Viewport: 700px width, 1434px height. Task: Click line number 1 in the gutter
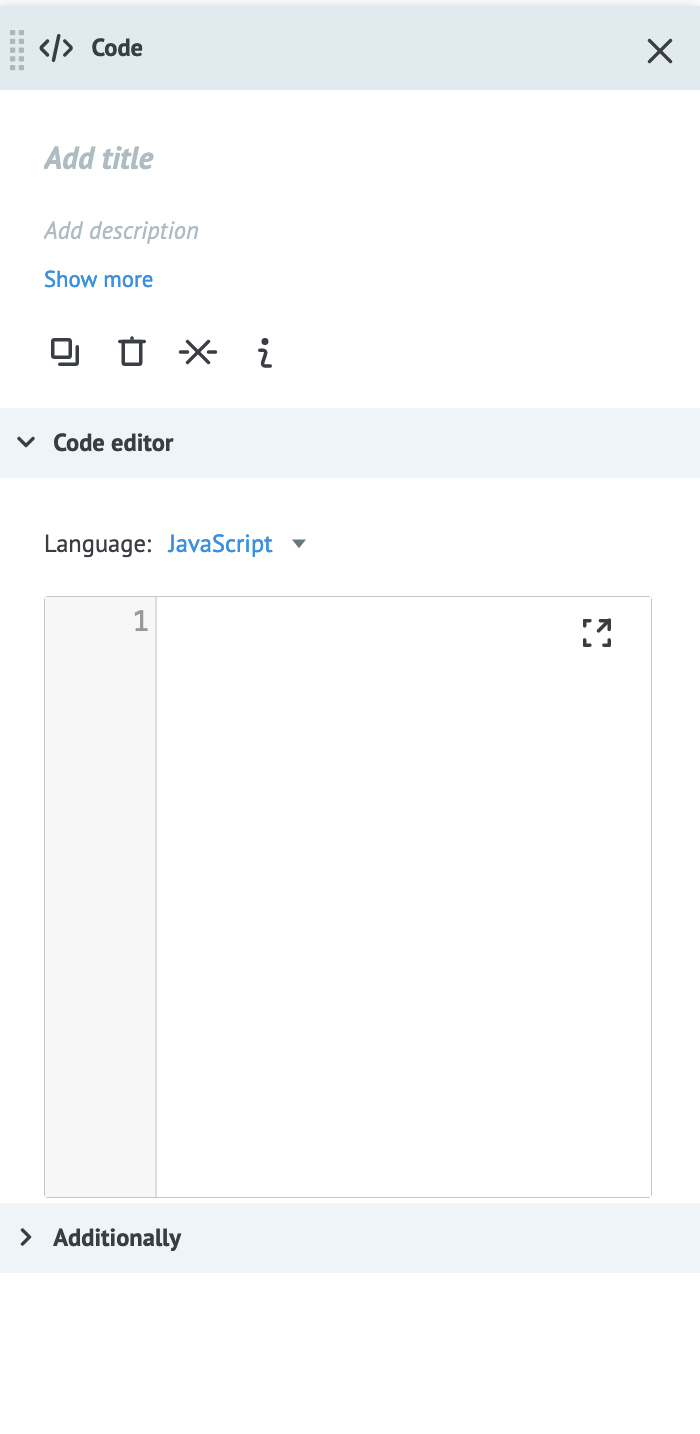(x=140, y=620)
